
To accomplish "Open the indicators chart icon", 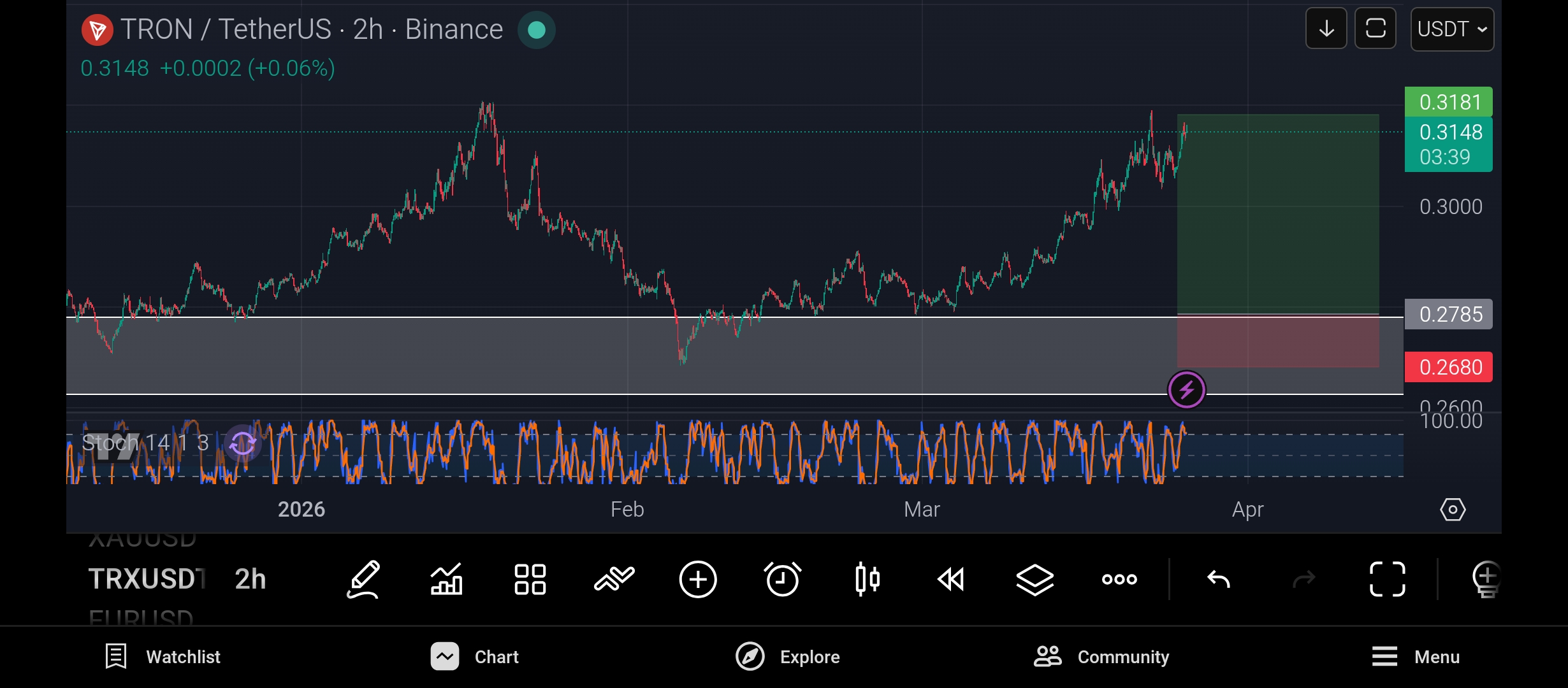I will coord(446,579).
